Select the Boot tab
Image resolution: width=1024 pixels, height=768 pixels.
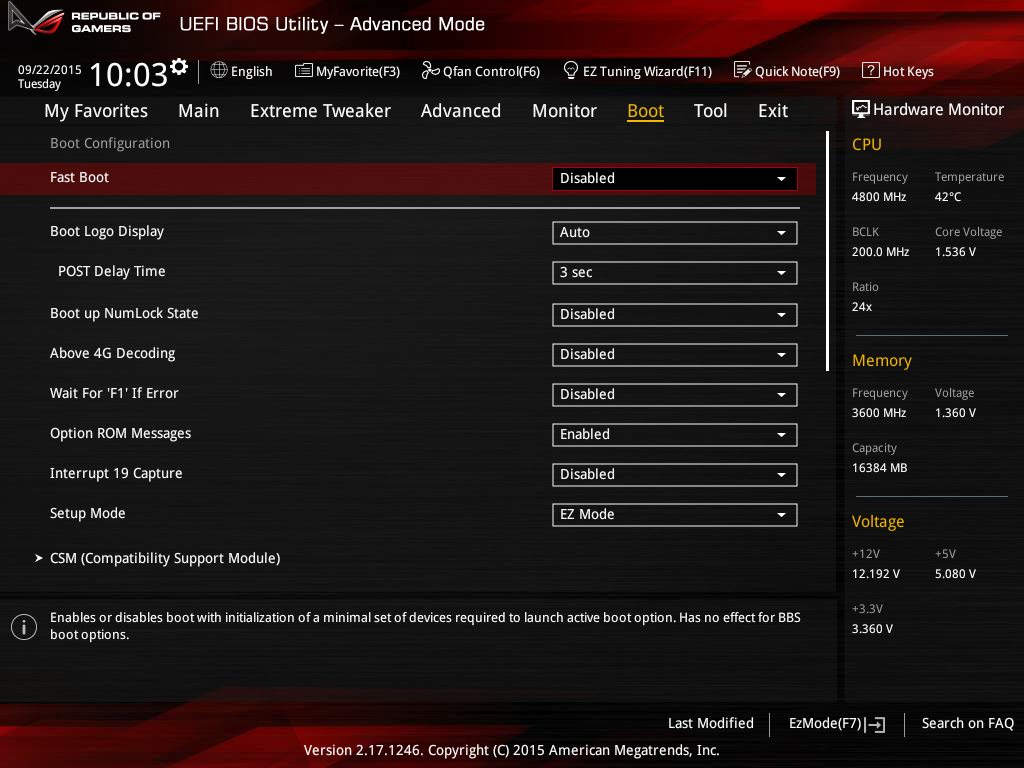[x=645, y=111]
